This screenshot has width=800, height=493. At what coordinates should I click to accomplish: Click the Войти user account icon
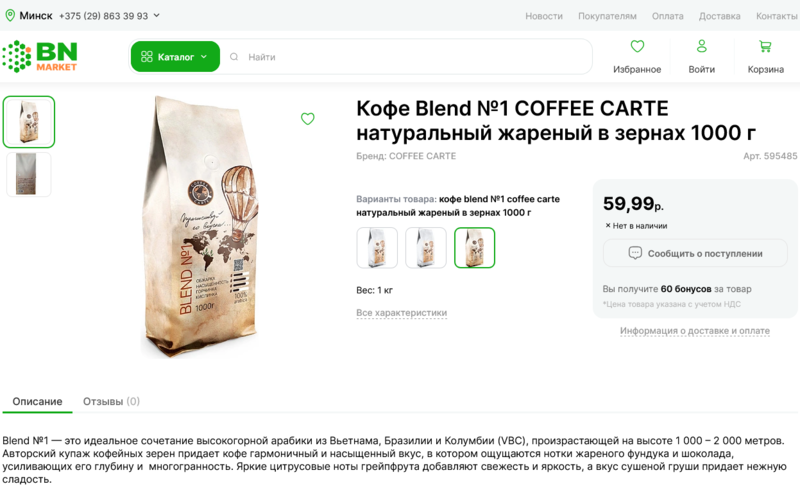(701, 47)
